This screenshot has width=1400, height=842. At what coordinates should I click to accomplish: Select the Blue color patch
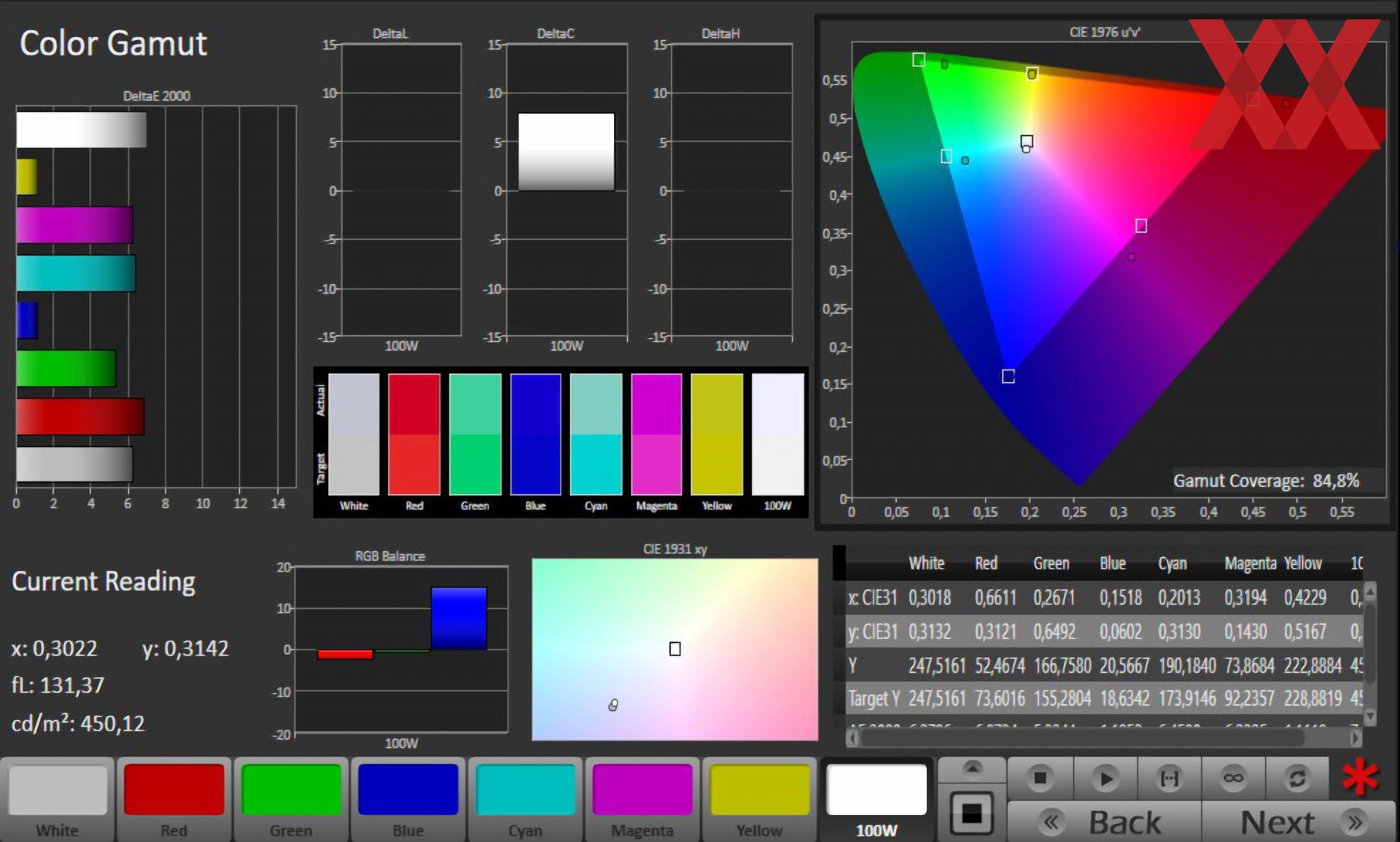(x=408, y=800)
